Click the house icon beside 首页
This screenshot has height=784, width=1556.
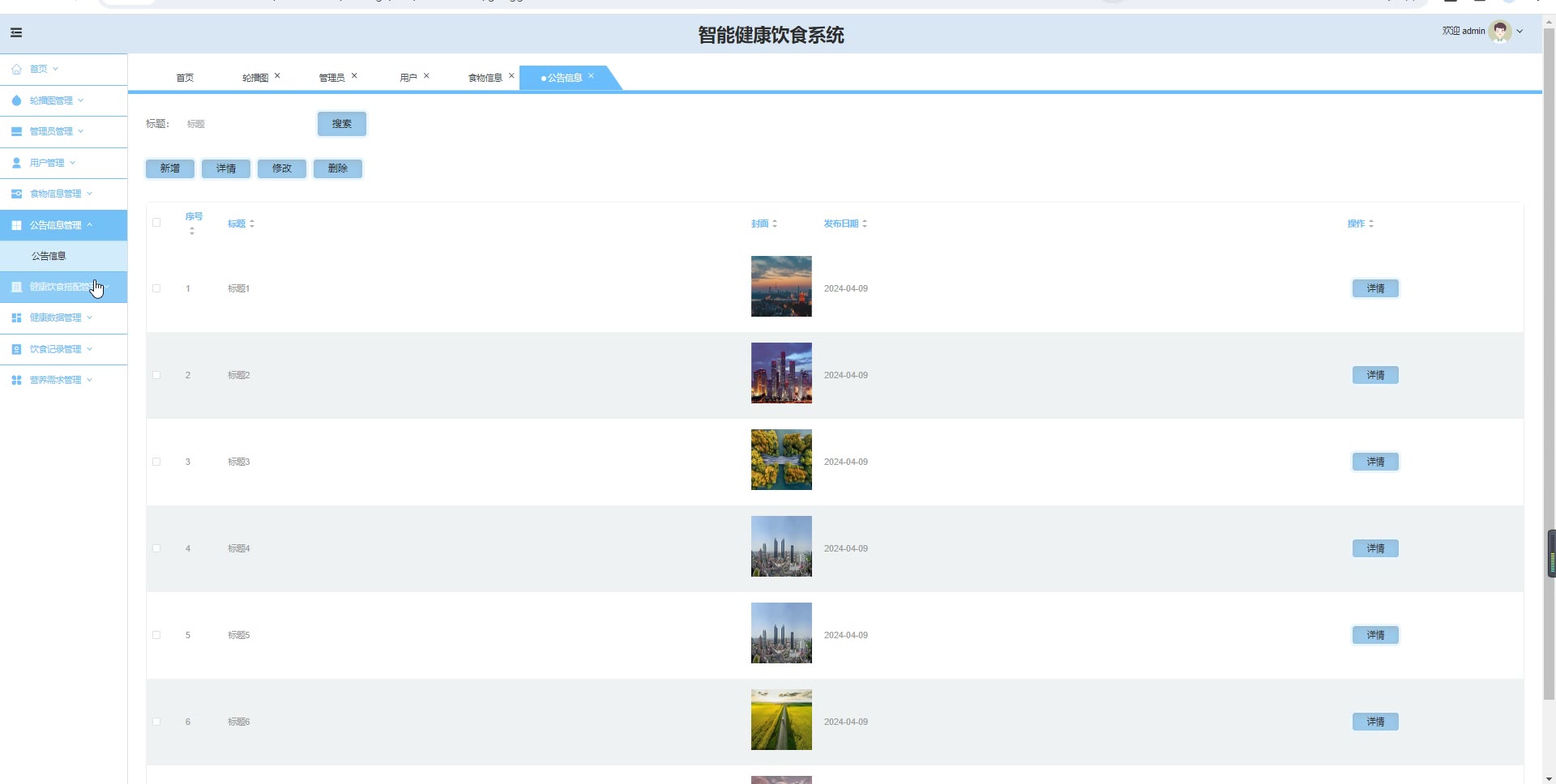pyautogui.click(x=16, y=69)
